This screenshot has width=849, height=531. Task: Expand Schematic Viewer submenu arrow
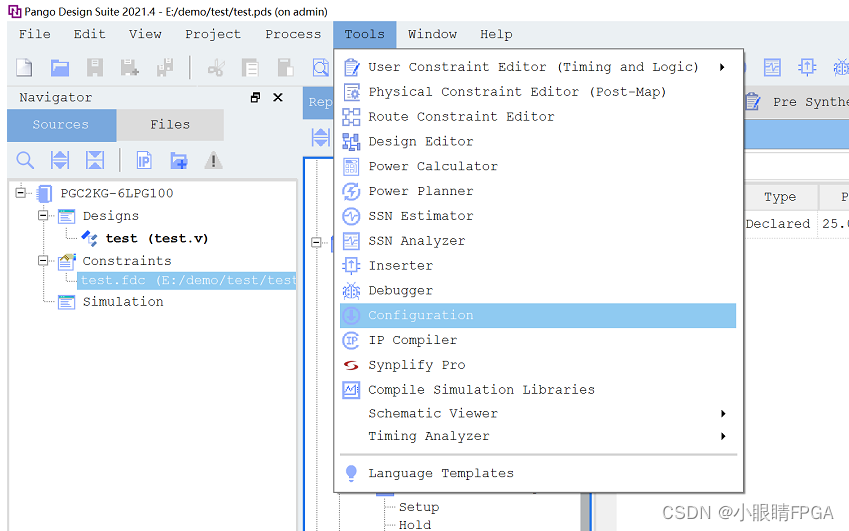(723, 414)
